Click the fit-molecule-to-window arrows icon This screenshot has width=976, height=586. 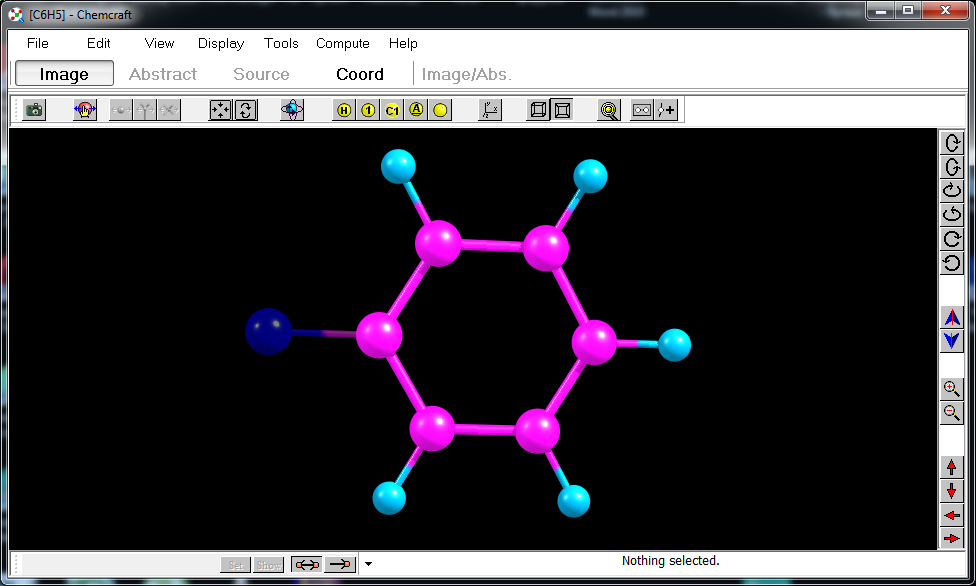pos(220,110)
